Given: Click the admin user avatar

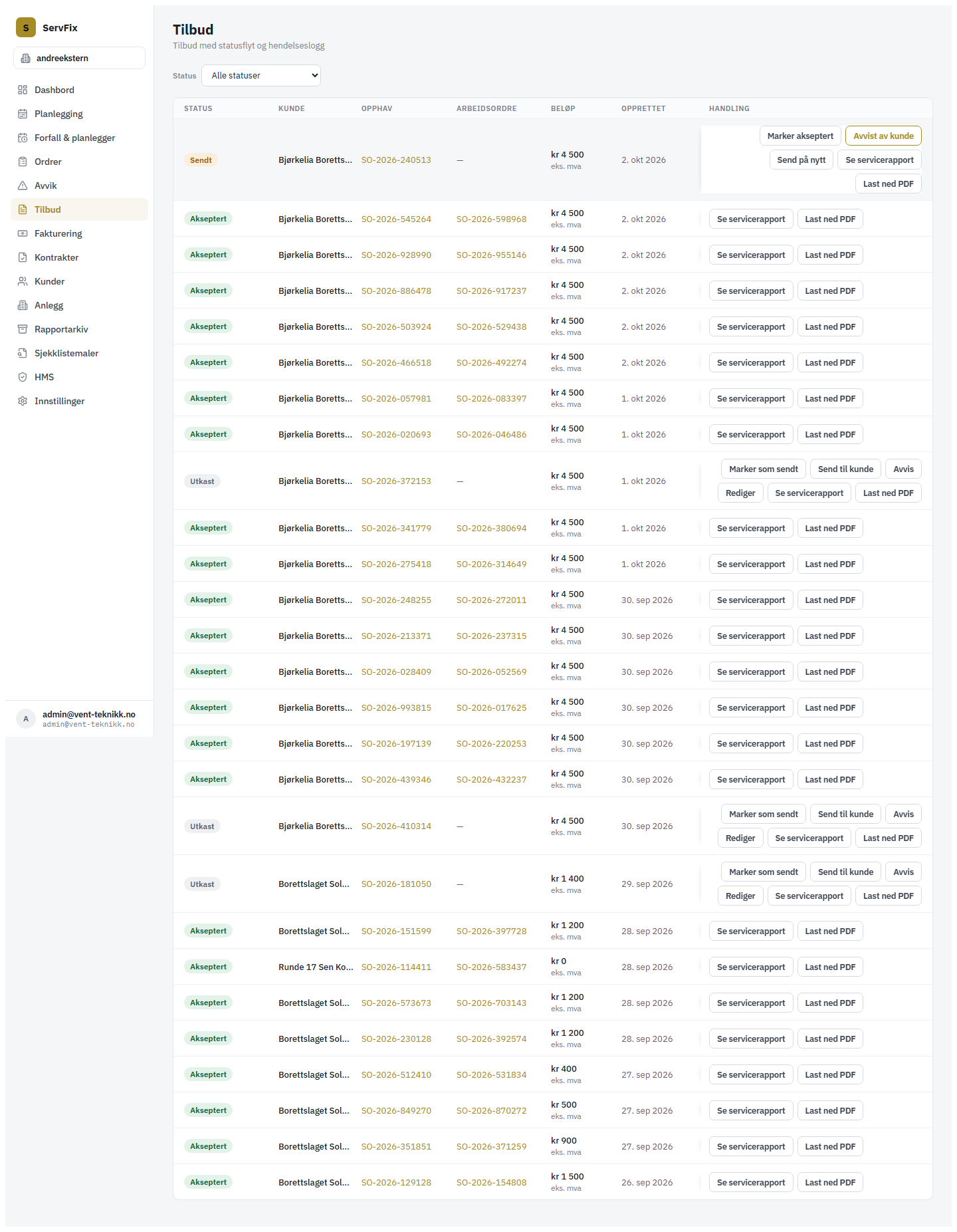Looking at the screenshot, I should pos(26,719).
